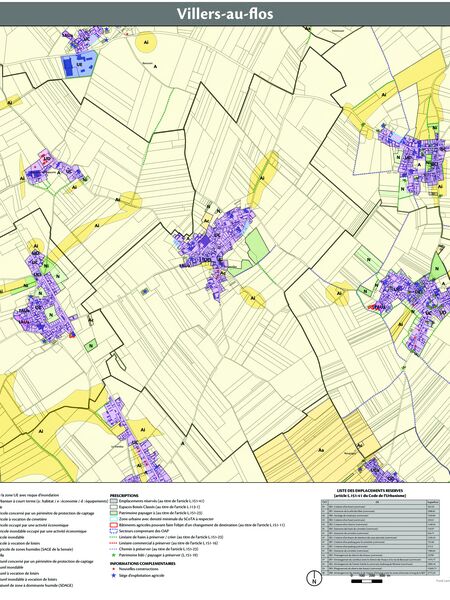This screenshot has width=450, height=600.
Task: Click the blue star 'Siège d'exploitation agricole' legend icon
Action: [113, 575]
